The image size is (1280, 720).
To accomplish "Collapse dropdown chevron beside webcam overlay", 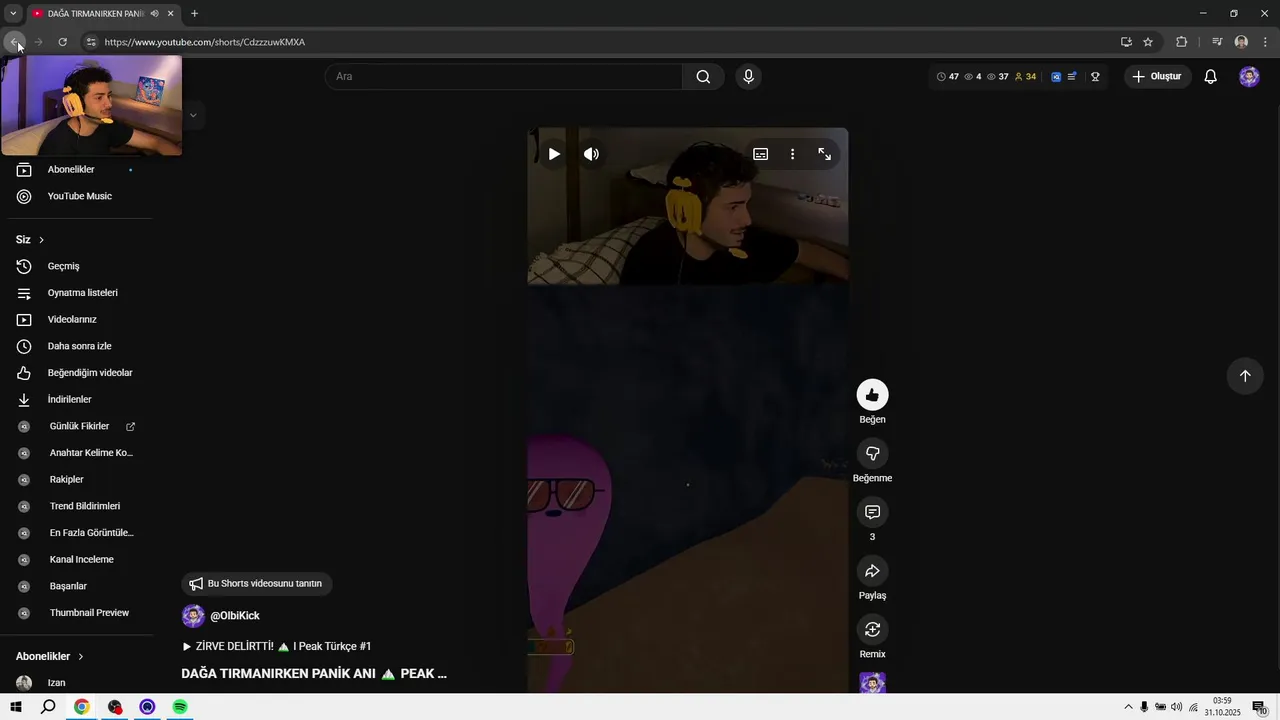I will [193, 115].
